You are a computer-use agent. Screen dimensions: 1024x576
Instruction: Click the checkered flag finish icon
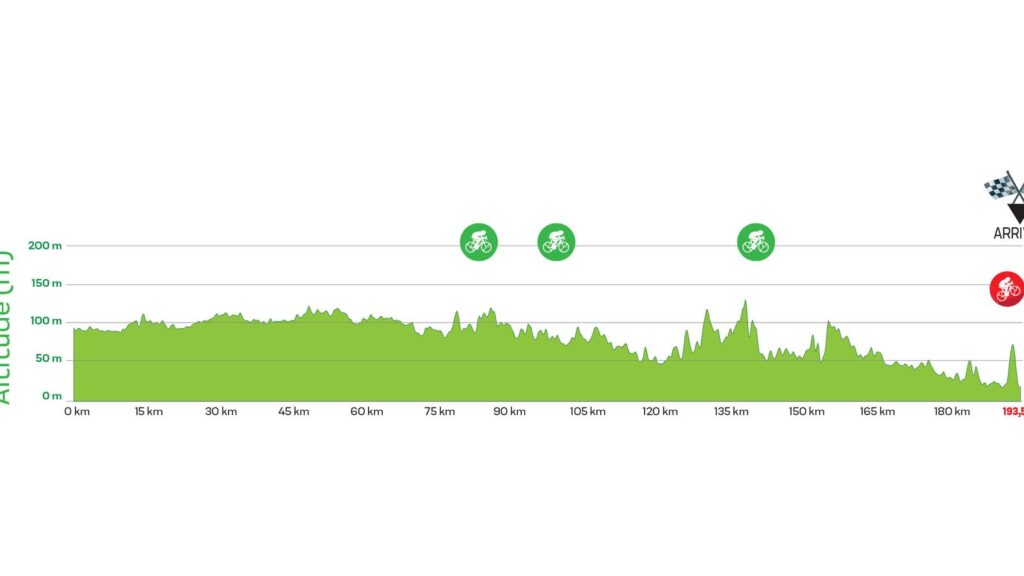(x=1005, y=192)
